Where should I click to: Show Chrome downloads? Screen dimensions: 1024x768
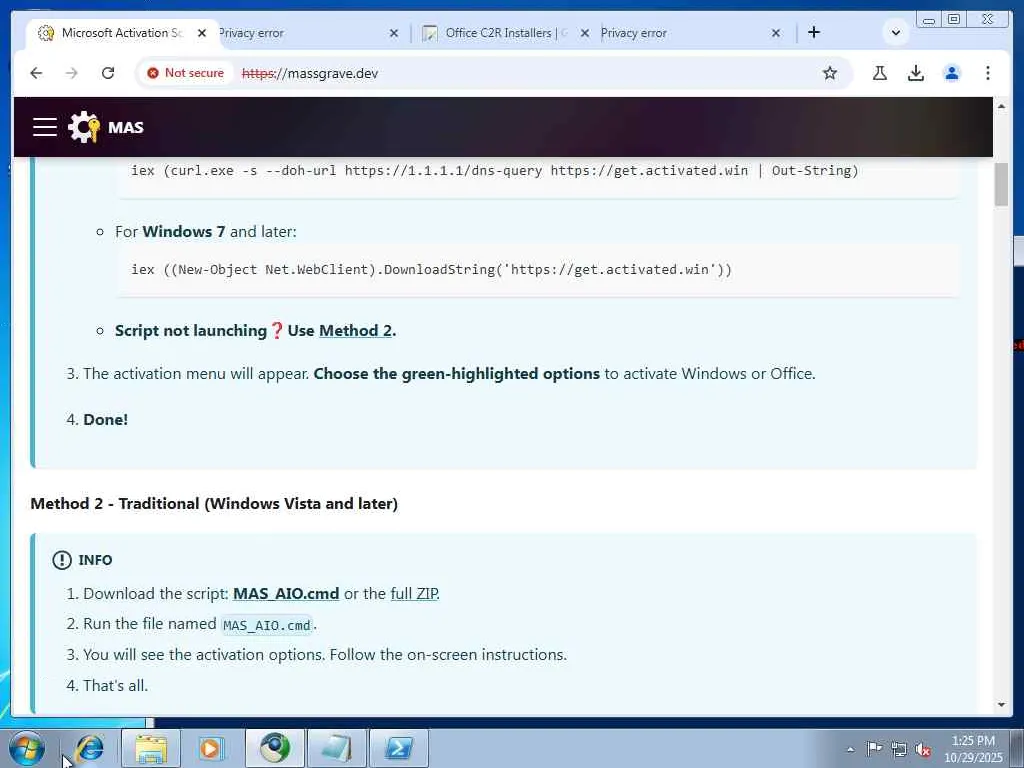coord(916,73)
